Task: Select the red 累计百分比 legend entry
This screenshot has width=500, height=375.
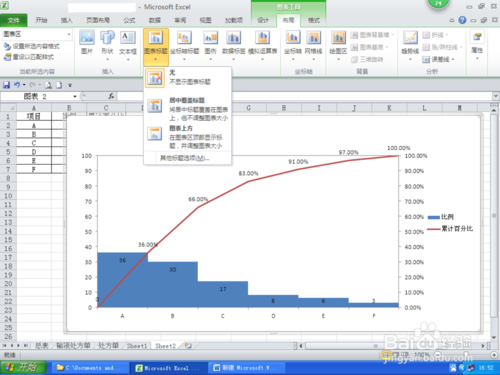Action: point(450,229)
